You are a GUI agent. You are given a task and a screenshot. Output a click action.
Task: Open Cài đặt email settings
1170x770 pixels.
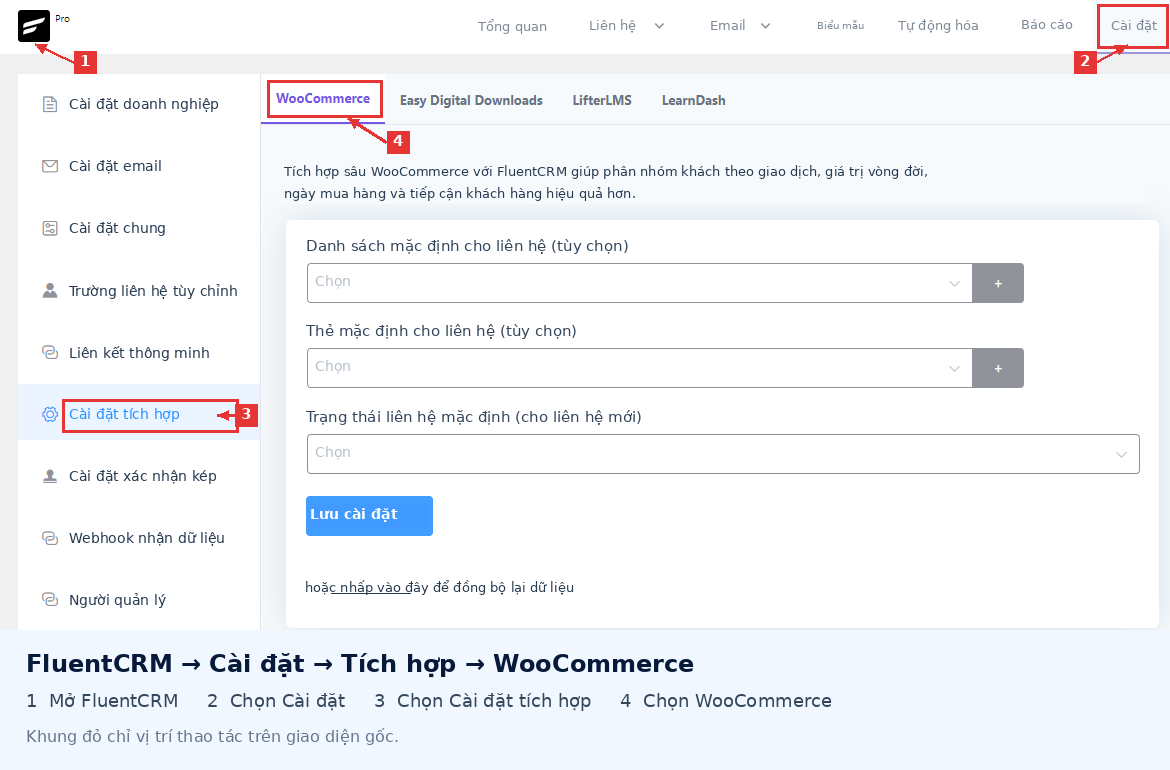point(116,166)
